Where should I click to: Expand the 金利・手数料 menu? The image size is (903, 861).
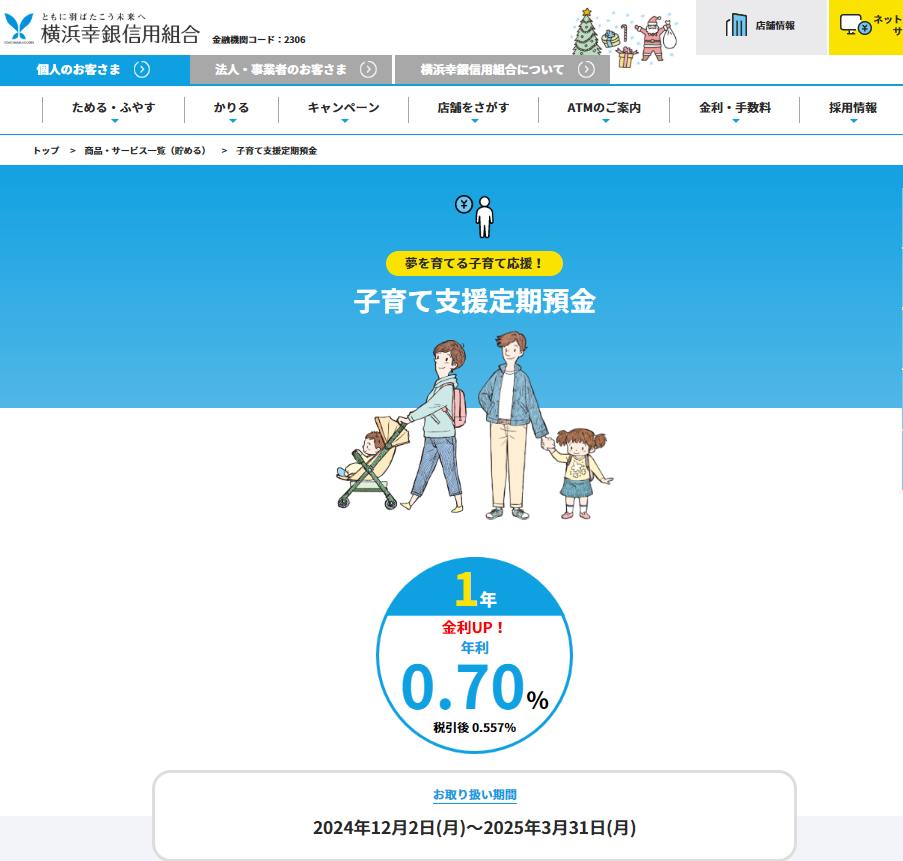[x=735, y=109]
